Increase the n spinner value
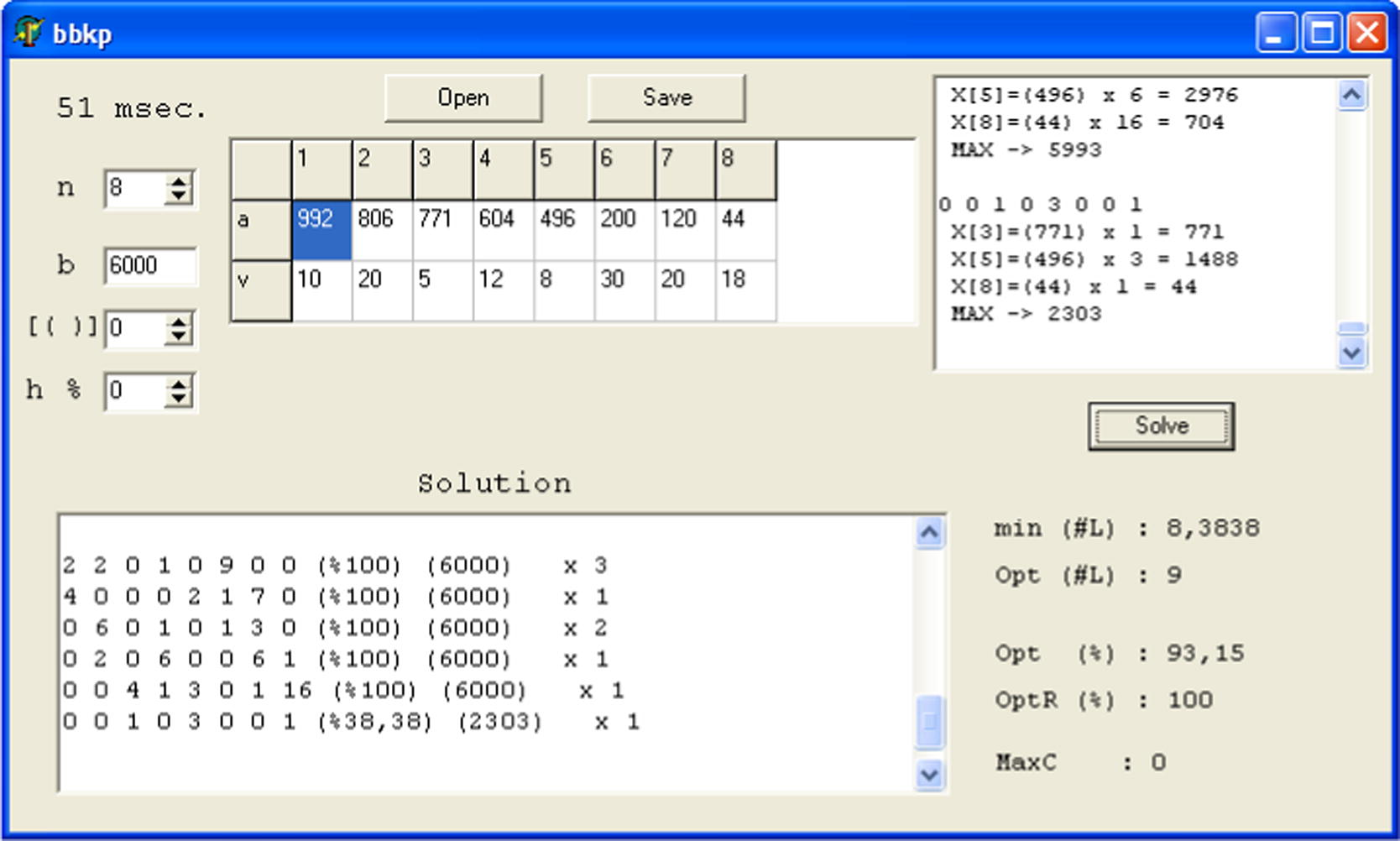This screenshot has height=841, width=1400. (178, 180)
